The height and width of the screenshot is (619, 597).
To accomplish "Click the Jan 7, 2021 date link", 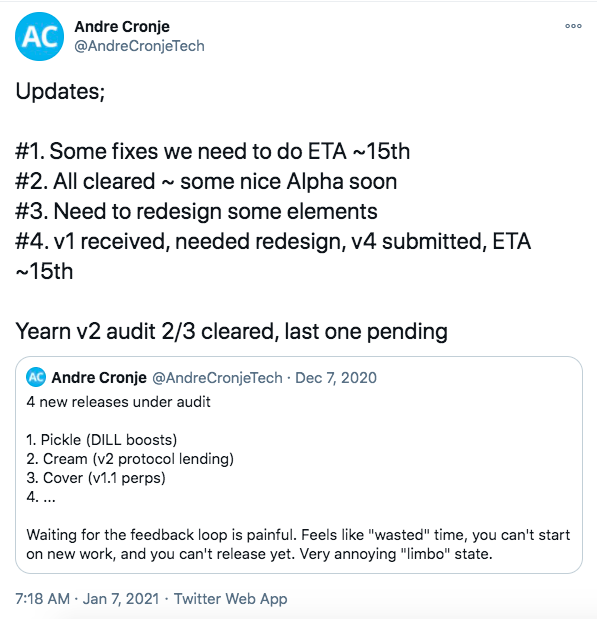I will coord(121,599).
